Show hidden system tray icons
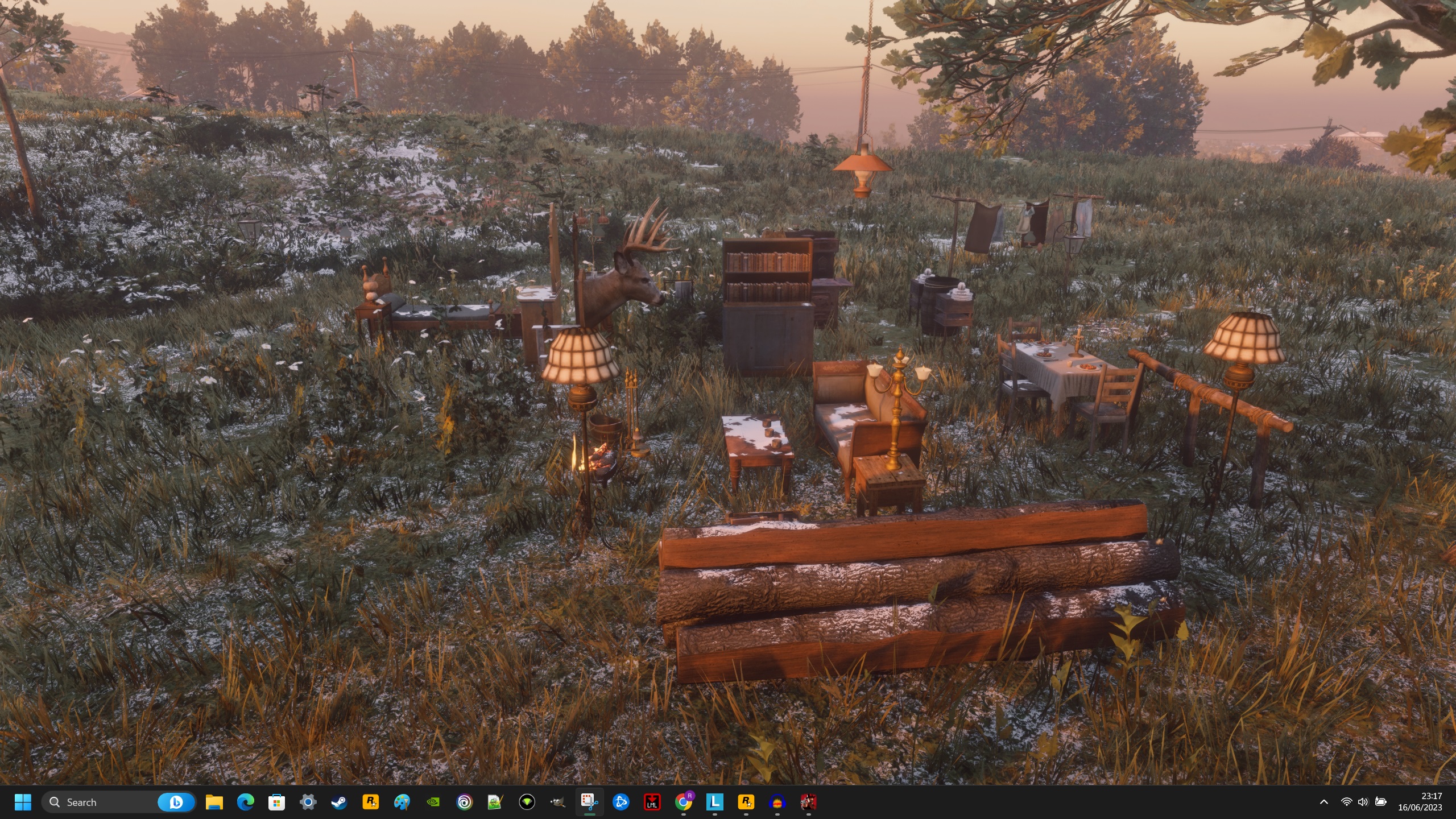The width and height of the screenshot is (1456, 819). (1324, 802)
